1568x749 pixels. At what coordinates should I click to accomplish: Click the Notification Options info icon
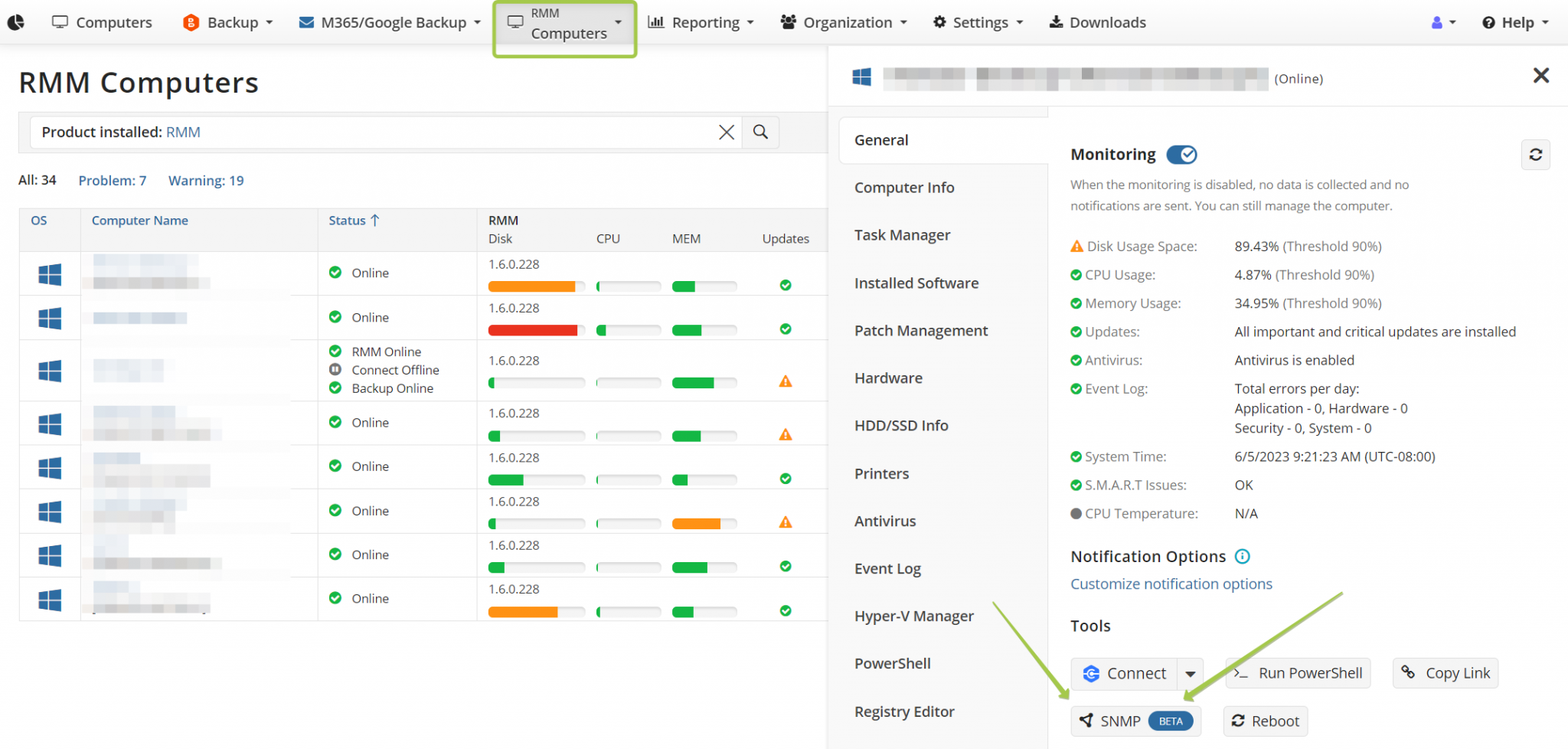1243,557
